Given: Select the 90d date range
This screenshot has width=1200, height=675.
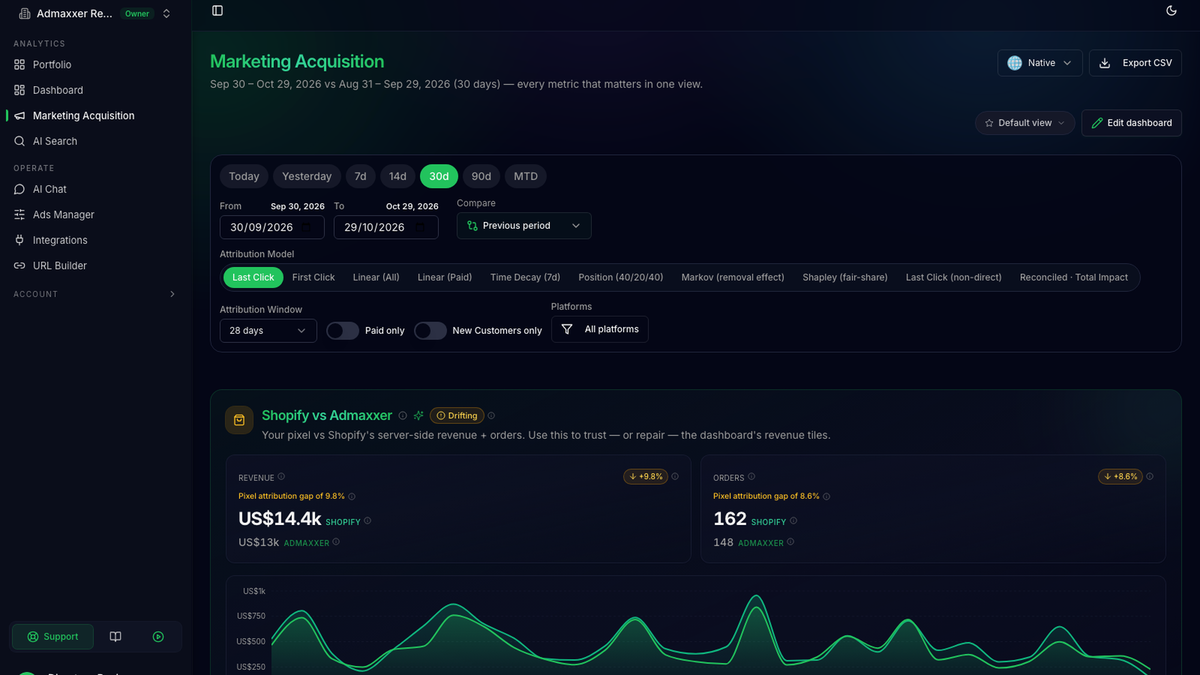Looking at the screenshot, I should [481, 176].
